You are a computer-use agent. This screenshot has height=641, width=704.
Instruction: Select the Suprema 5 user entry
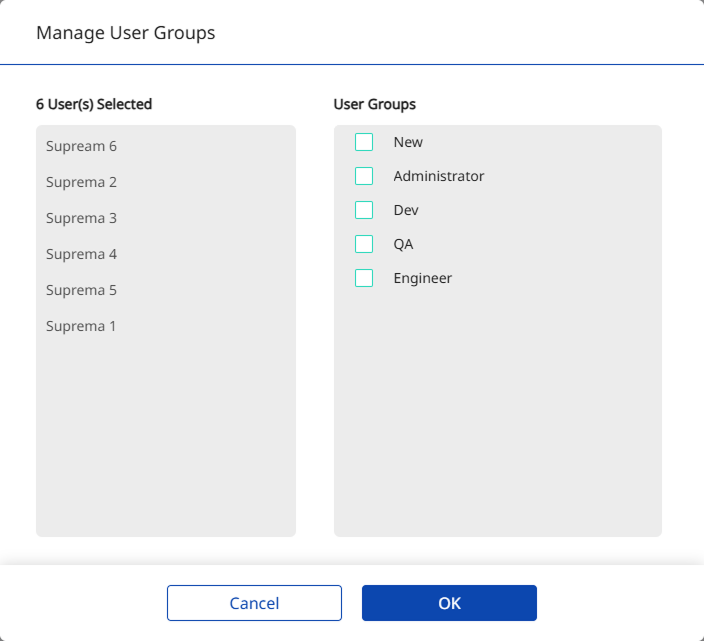click(x=81, y=290)
